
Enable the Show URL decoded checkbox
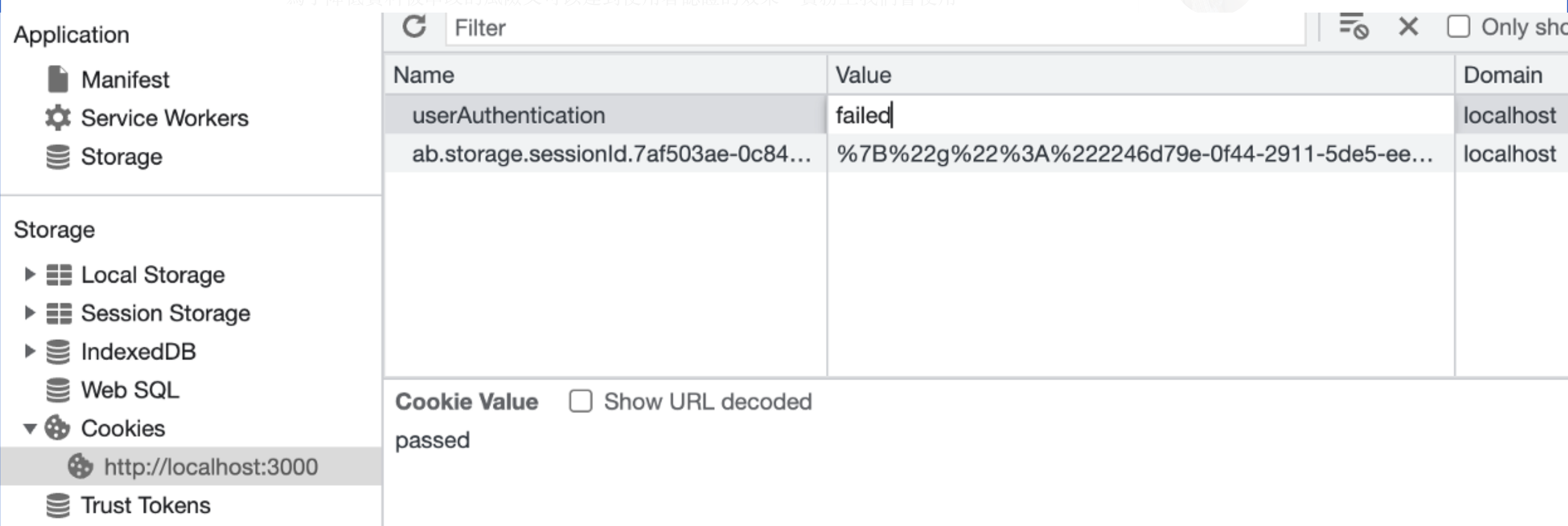point(580,402)
